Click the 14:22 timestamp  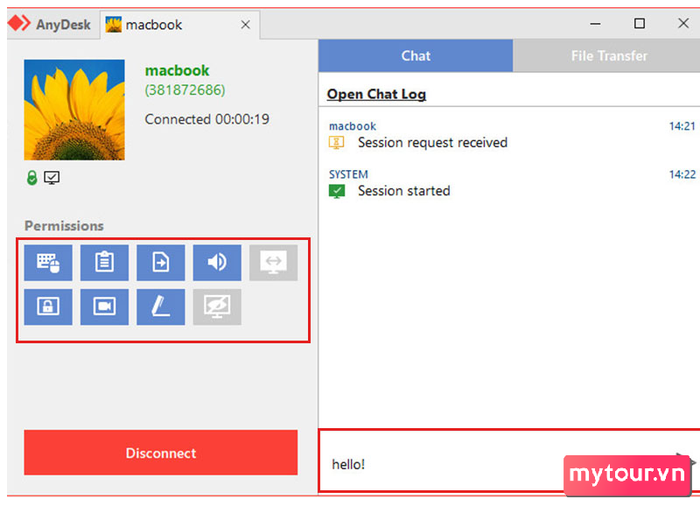pyautogui.click(x=682, y=175)
